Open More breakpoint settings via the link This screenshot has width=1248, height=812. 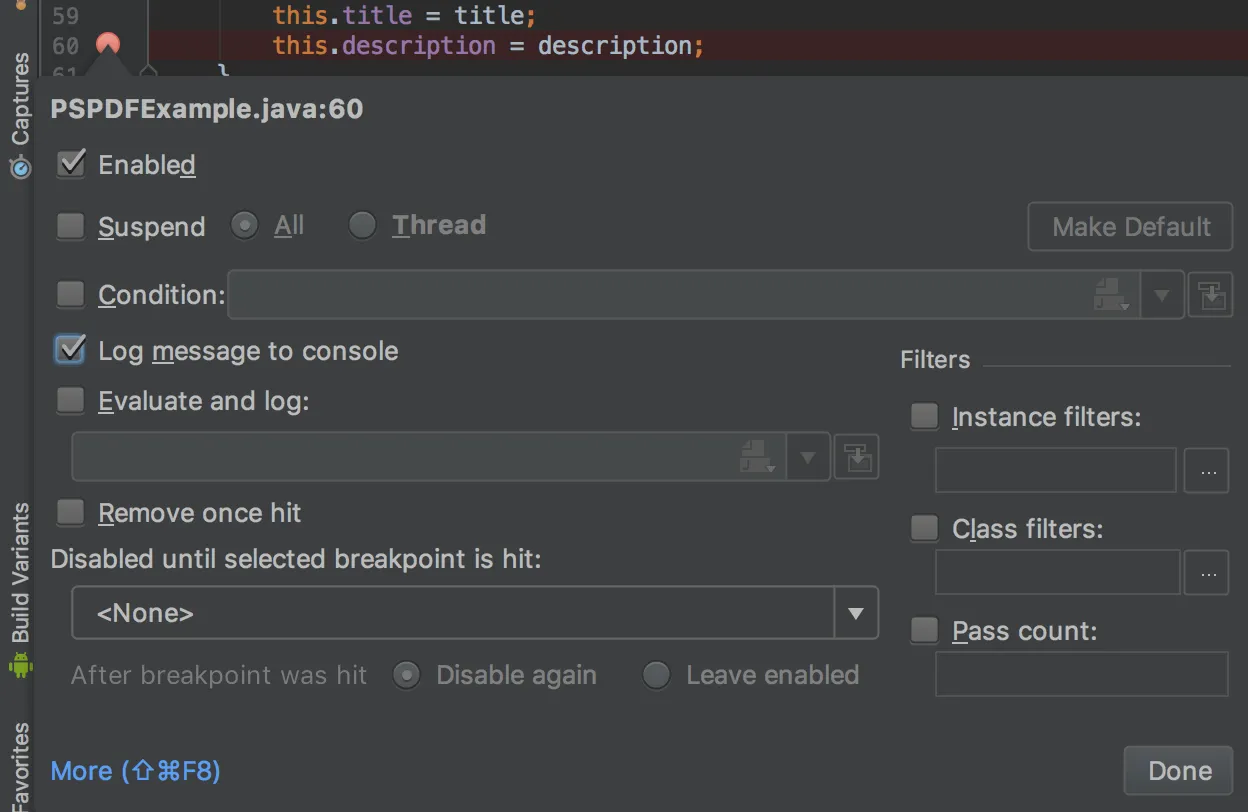[x=135, y=770]
